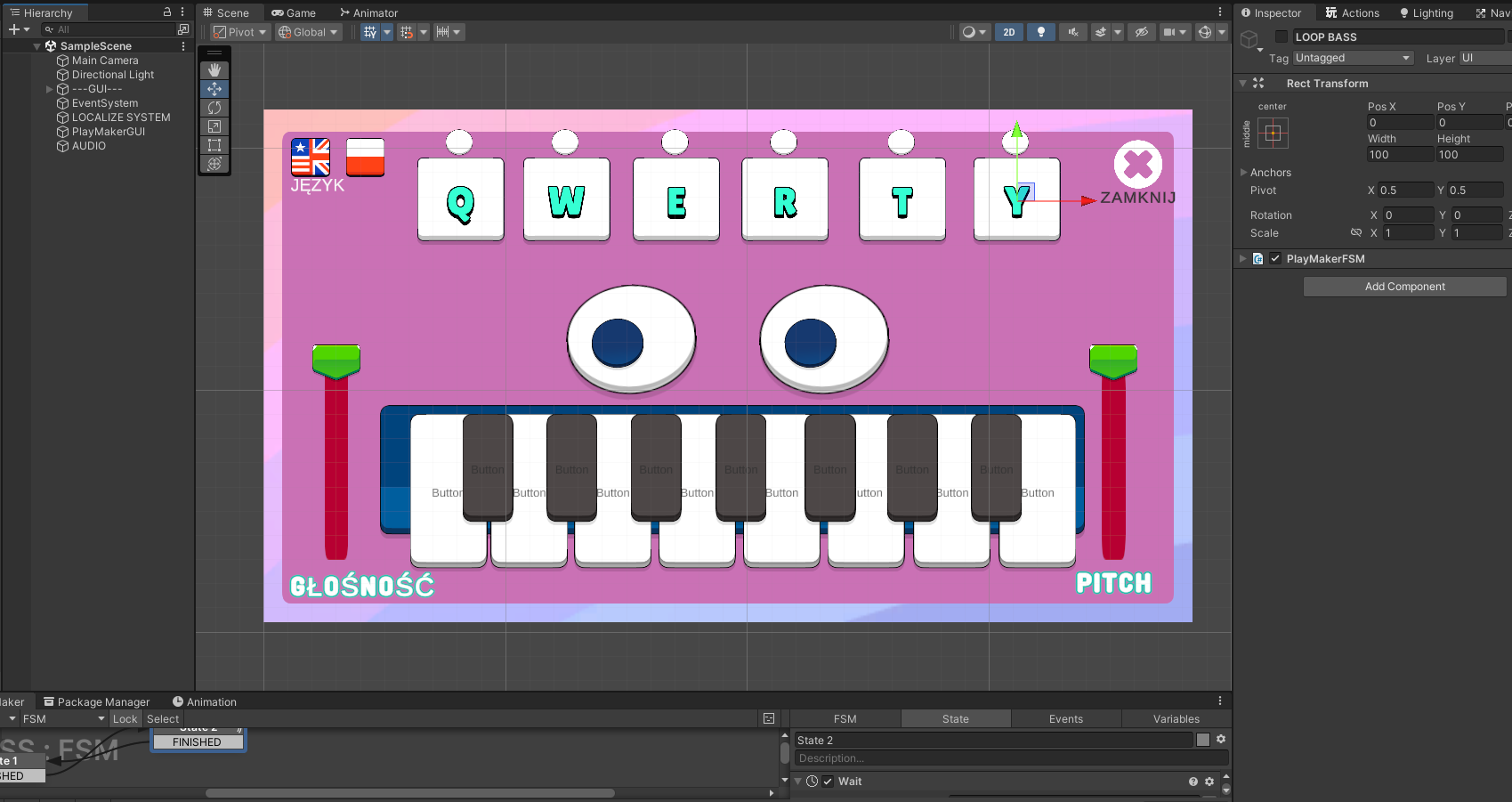Expand the Anchors section
The width and height of the screenshot is (1512, 802).
[1244, 173]
